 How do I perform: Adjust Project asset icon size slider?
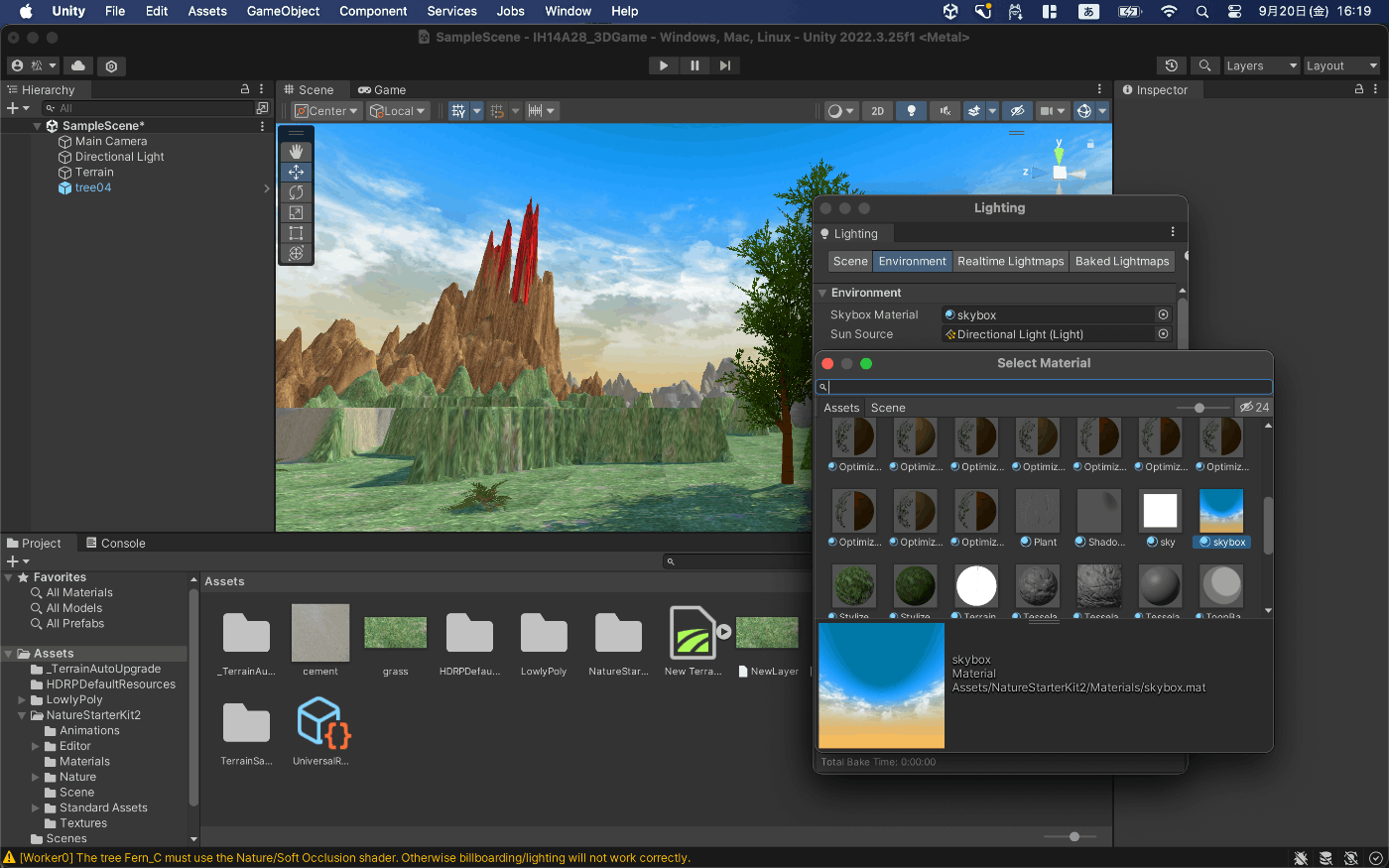(x=1074, y=837)
